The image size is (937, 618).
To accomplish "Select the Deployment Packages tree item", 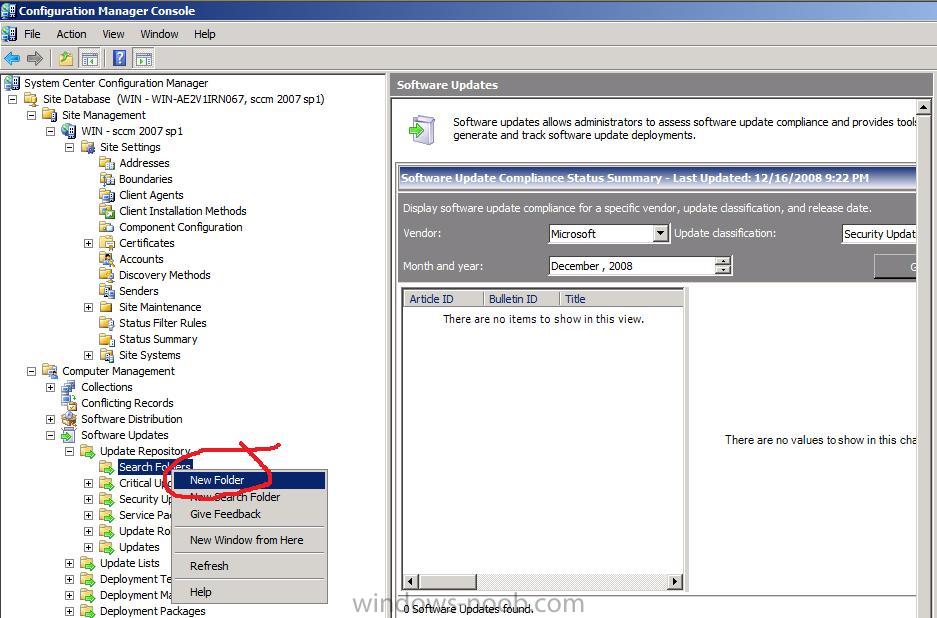I will (152, 611).
